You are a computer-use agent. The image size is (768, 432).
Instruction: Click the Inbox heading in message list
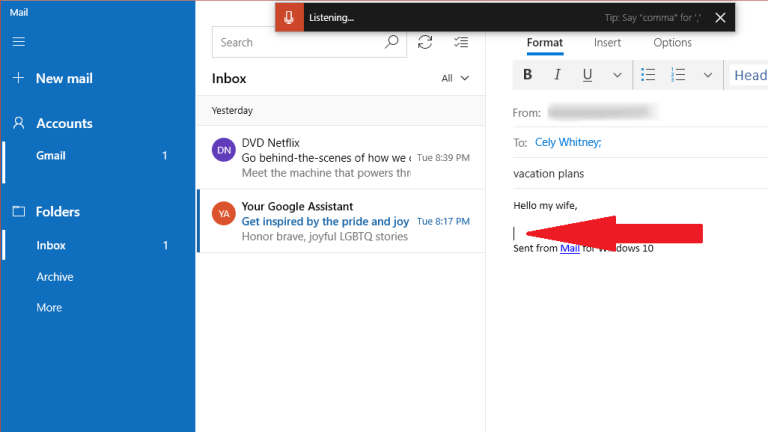click(x=229, y=78)
